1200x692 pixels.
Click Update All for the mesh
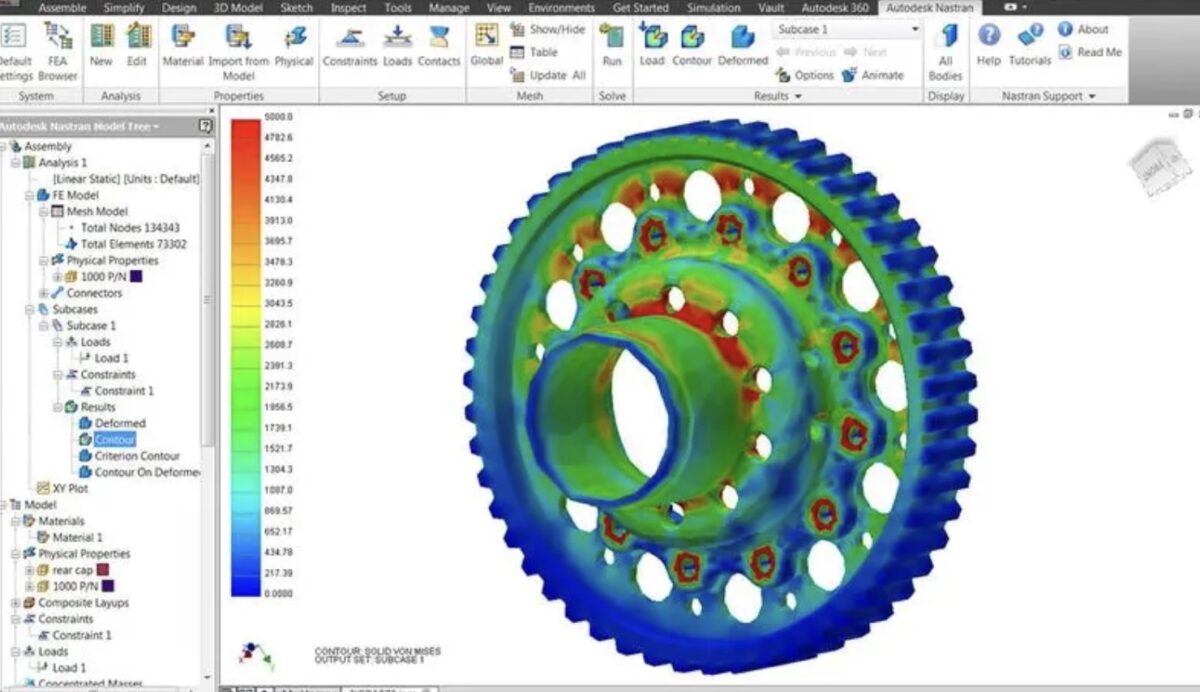tap(547, 75)
